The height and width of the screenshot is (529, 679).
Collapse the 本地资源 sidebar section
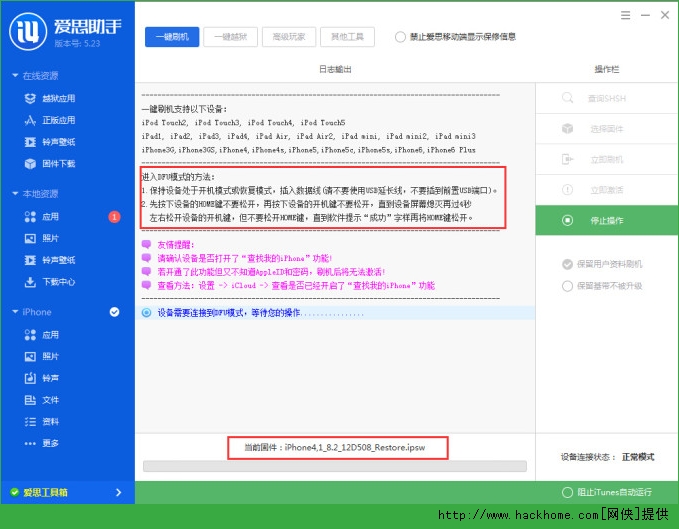14,193
